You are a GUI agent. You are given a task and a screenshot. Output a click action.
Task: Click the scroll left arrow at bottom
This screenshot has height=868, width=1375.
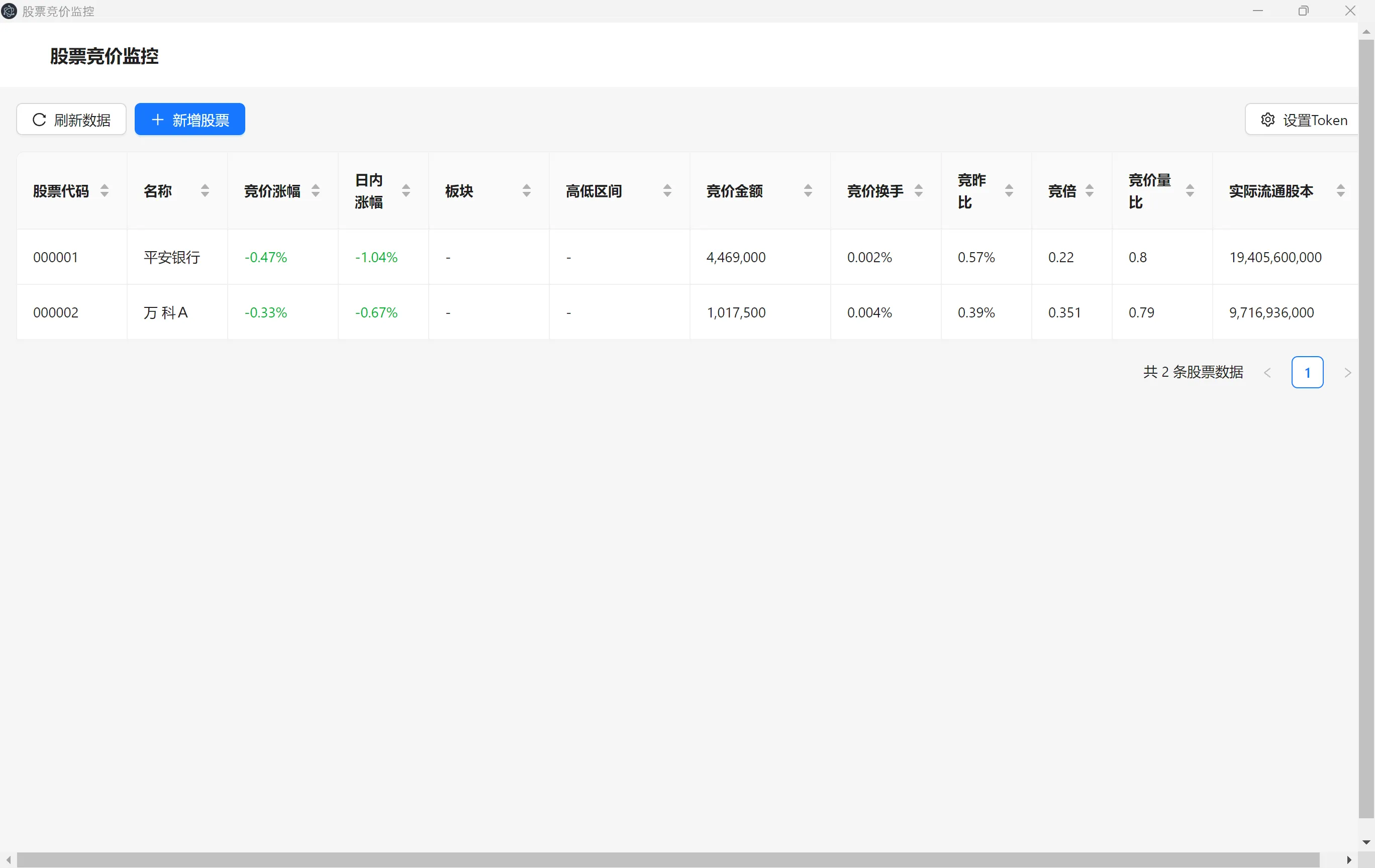click(9, 859)
